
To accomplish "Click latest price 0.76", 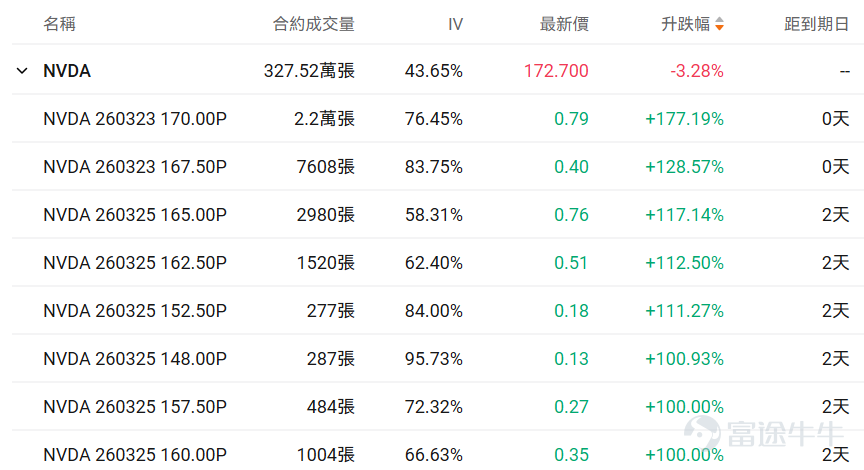I will tap(571, 215).
